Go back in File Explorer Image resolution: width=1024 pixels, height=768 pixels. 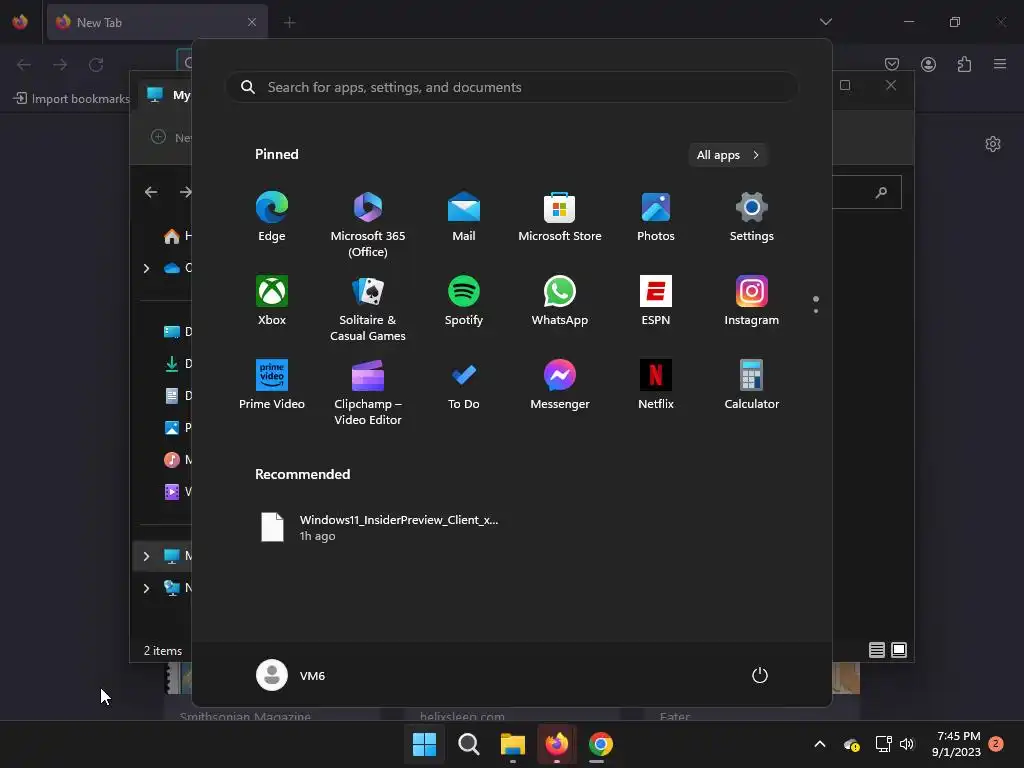[x=151, y=192]
